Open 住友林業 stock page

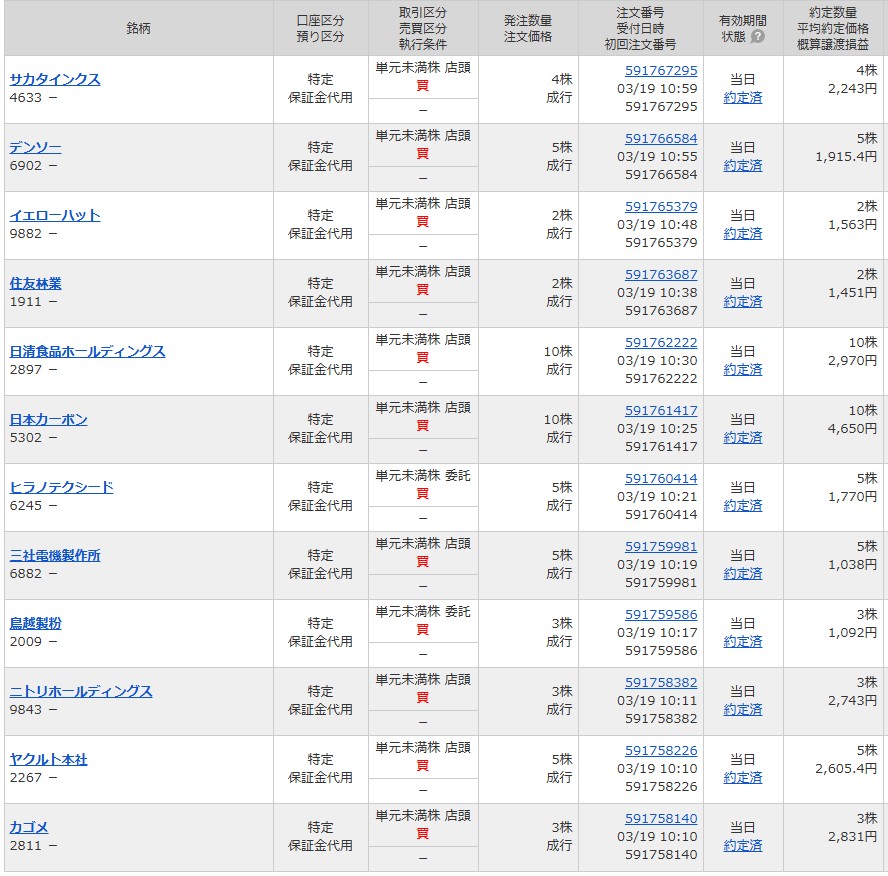(35, 284)
